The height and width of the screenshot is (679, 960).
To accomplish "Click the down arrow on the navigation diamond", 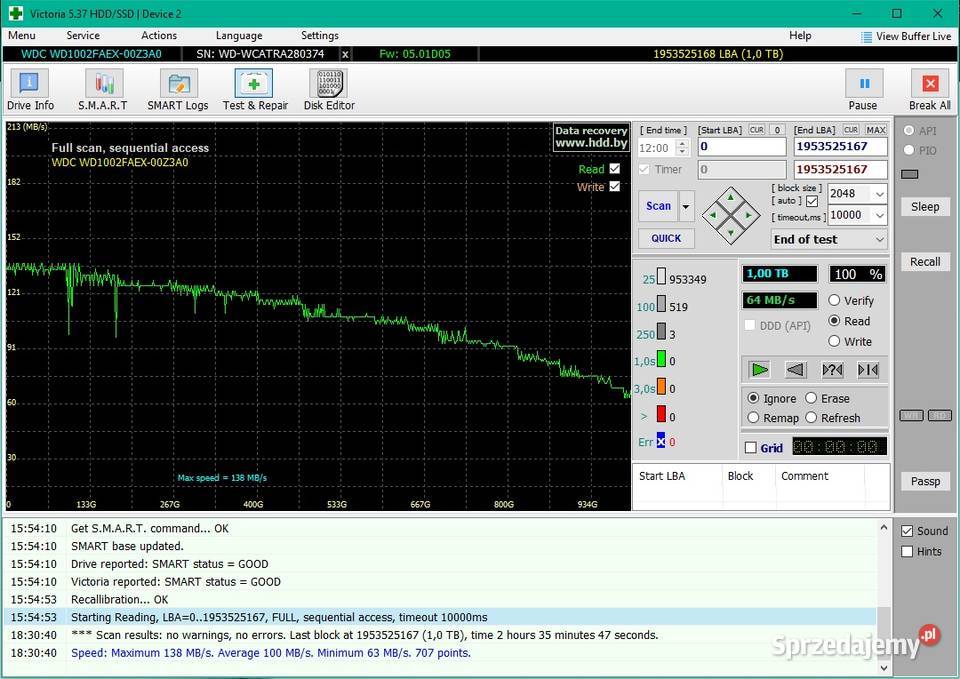I will (x=731, y=233).
